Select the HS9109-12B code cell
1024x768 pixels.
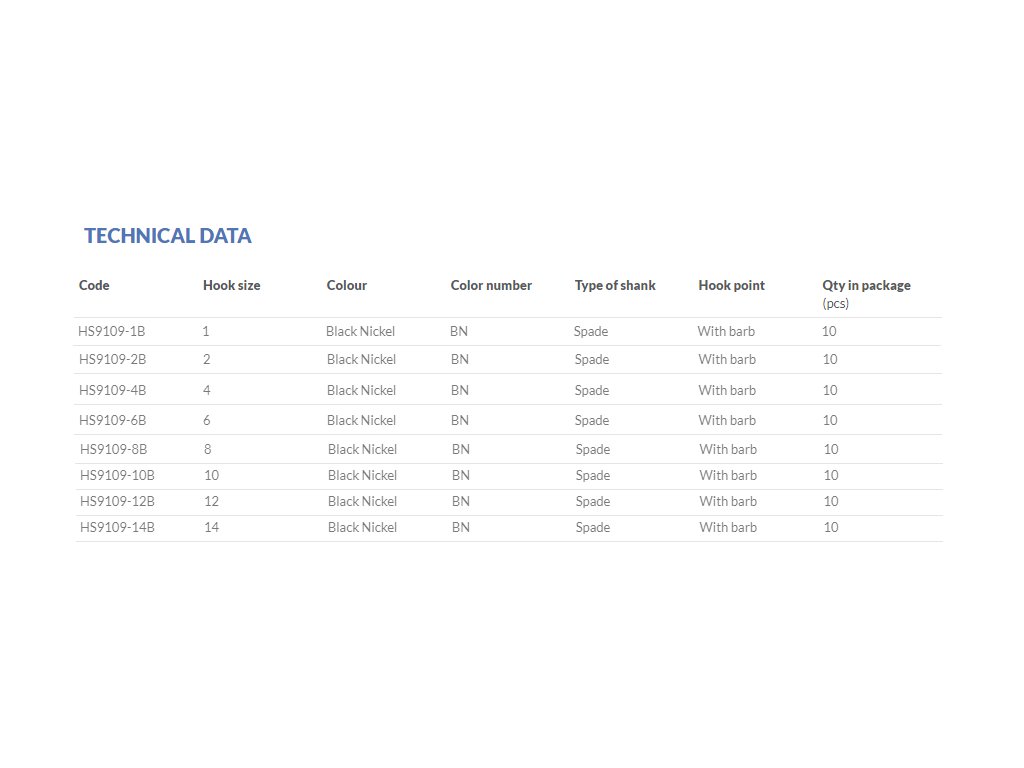[117, 501]
